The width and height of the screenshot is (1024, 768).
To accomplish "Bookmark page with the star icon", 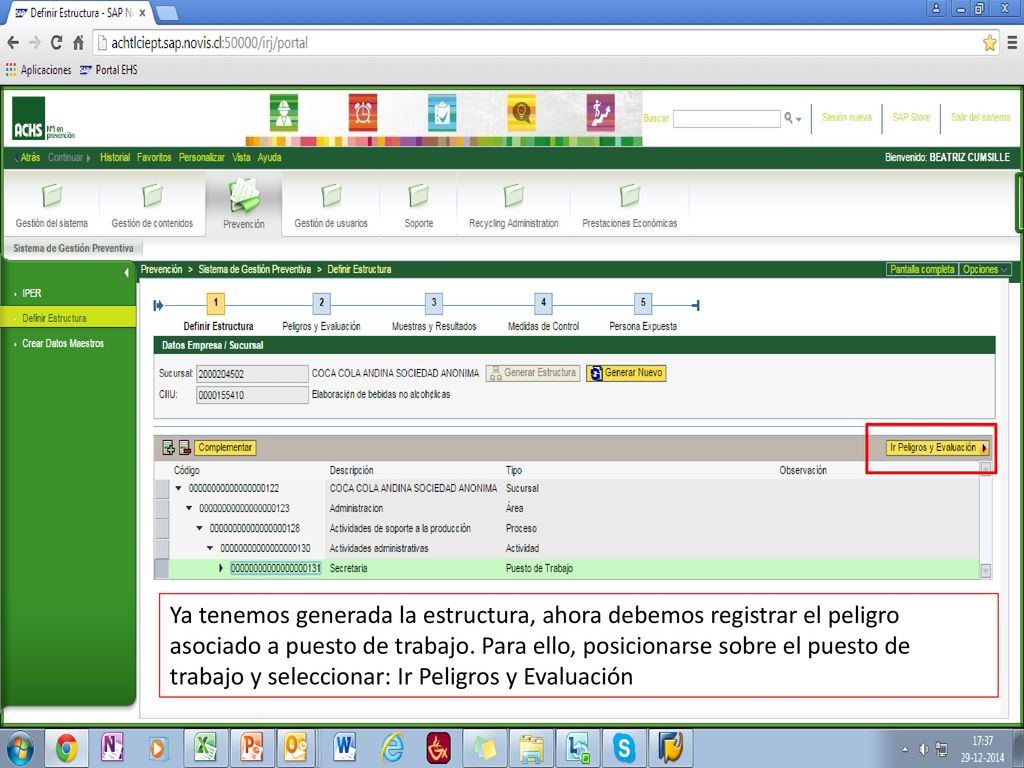I will 989,43.
